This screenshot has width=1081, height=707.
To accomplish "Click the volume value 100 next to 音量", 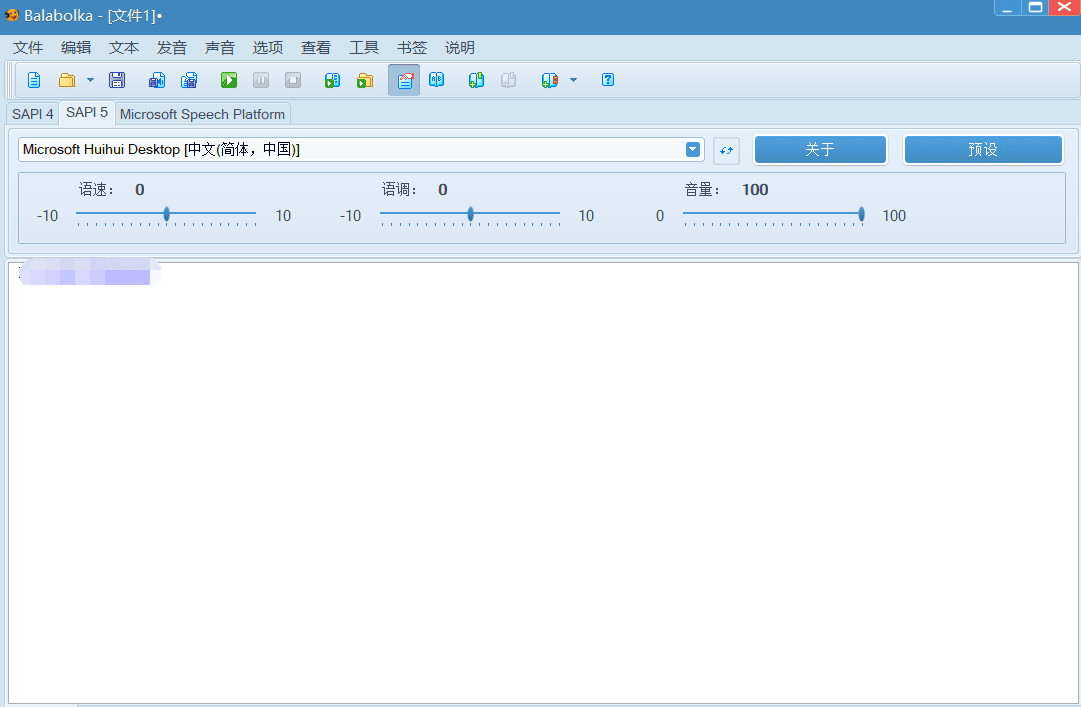I will (755, 189).
